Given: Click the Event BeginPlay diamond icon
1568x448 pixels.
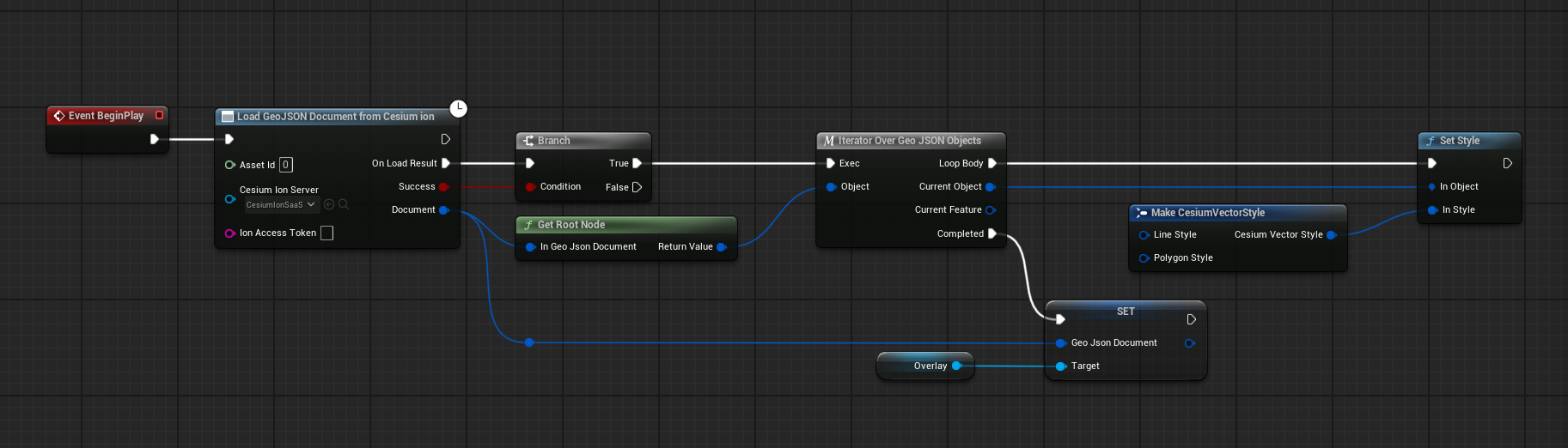Looking at the screenshot, I should (59, 116).
